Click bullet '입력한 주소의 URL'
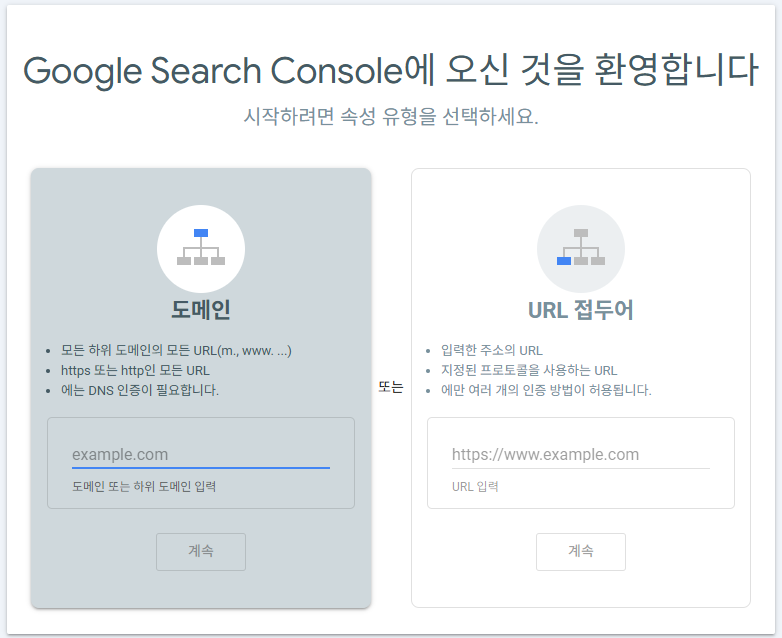The height and width of the screenshot is (638, 782). click(492, 351)
